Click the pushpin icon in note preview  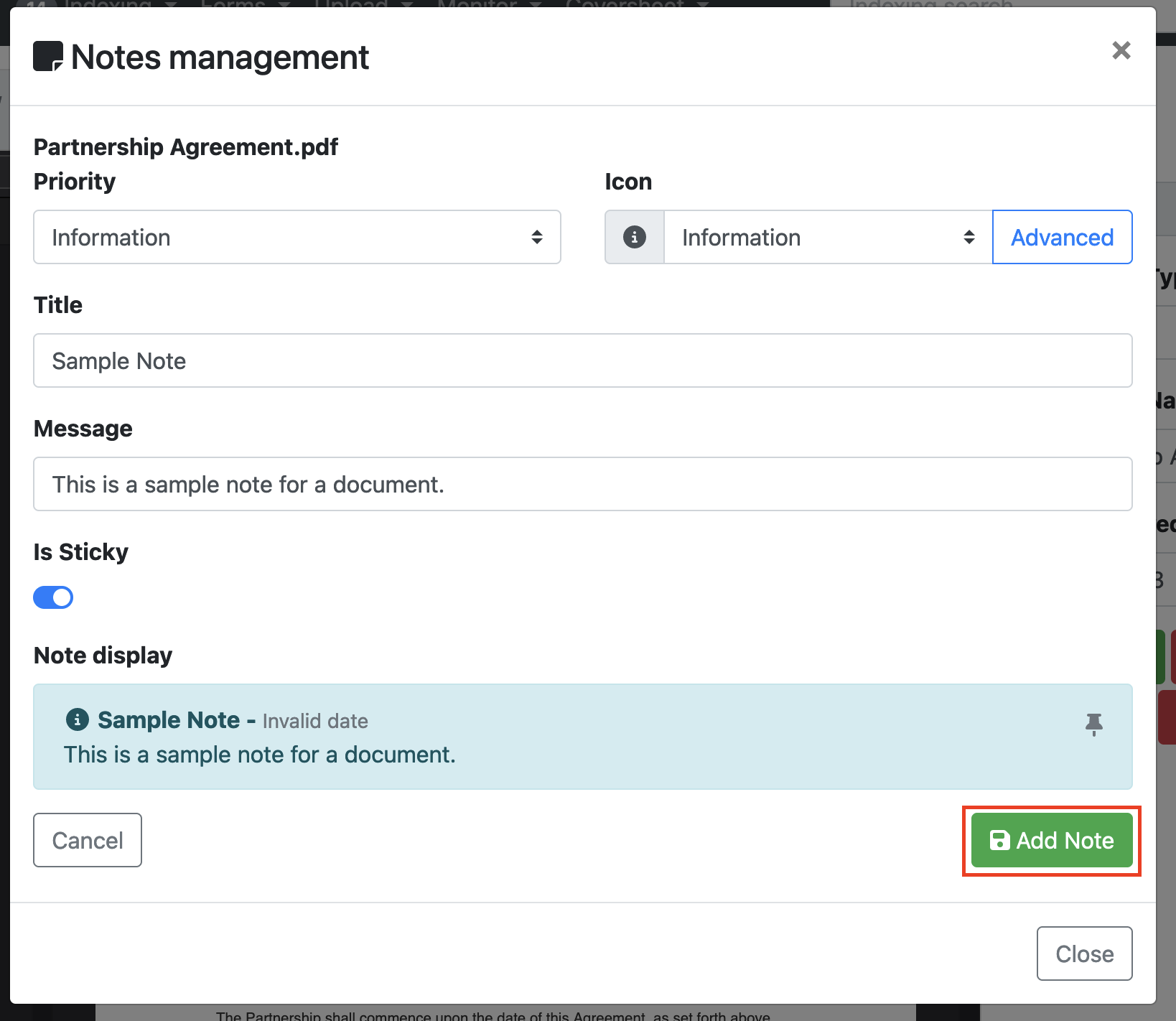click(1093, 724)
